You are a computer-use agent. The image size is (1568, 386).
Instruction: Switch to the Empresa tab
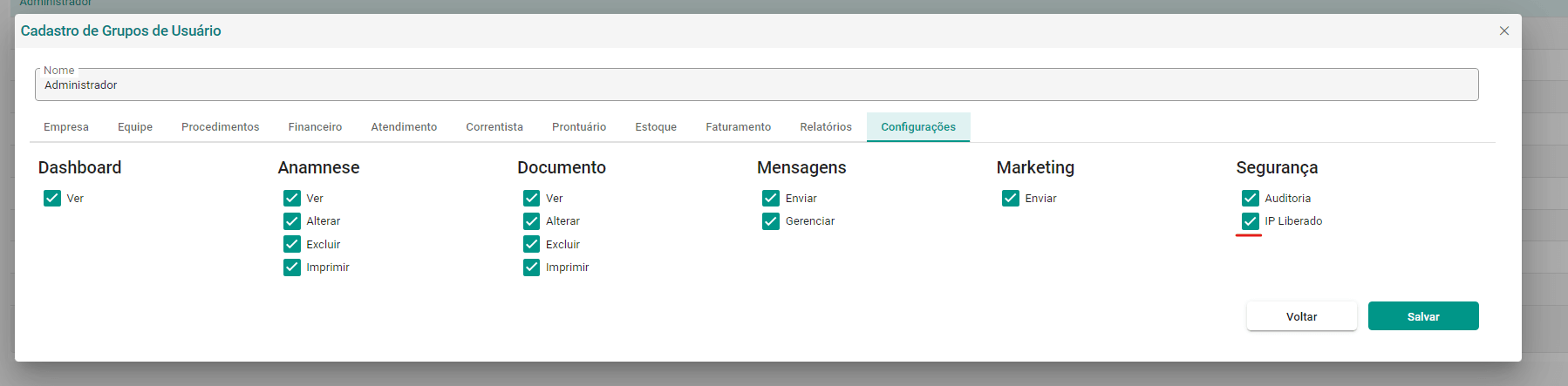(66, 127)
